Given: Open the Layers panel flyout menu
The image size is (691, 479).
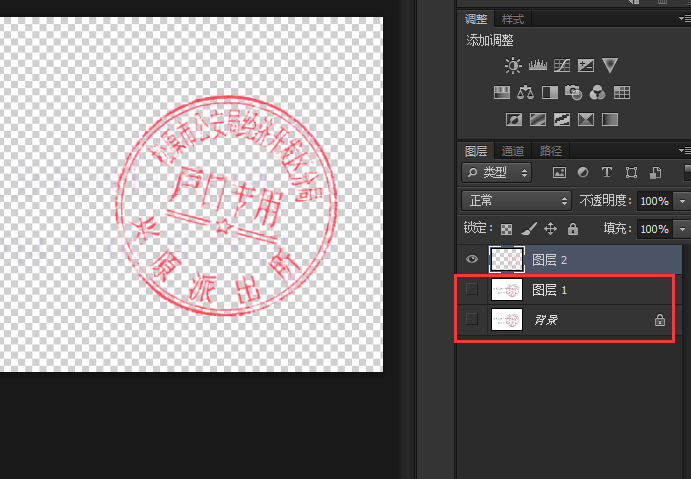Looking at the screenshot, I should click(684, 151).
